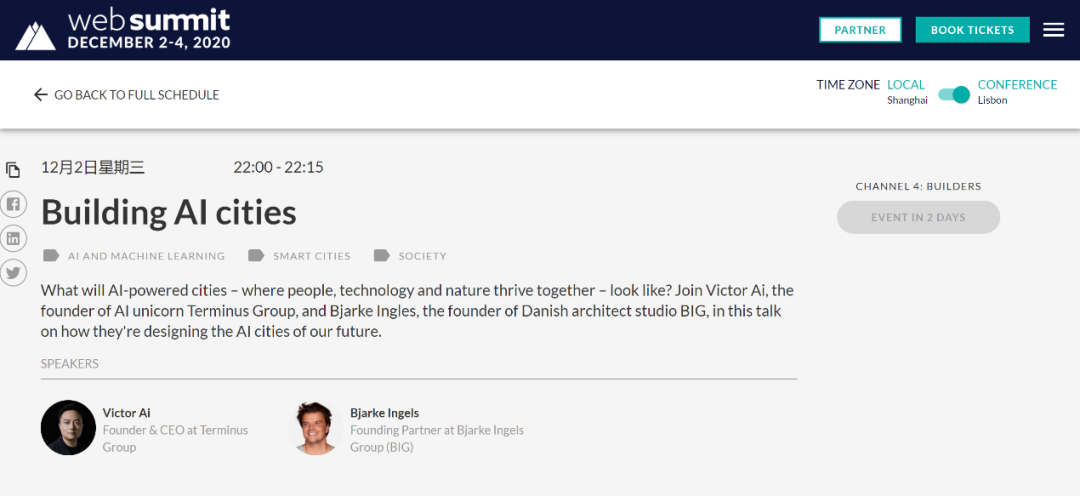Viewport: 1080px width, 496px height.
Task: Click the Society tag icon
Action: point(382,256)
